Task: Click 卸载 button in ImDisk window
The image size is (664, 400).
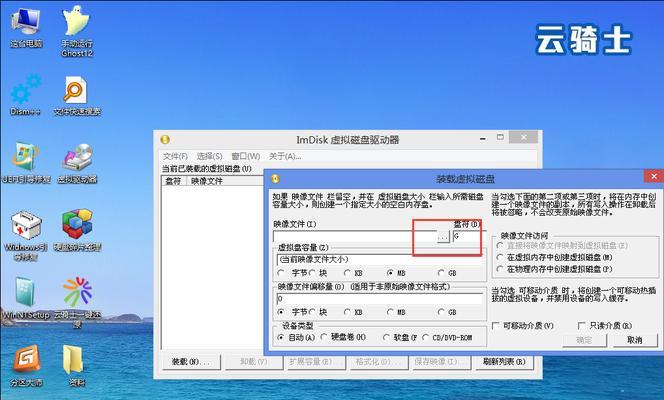Action: point(254,362)
